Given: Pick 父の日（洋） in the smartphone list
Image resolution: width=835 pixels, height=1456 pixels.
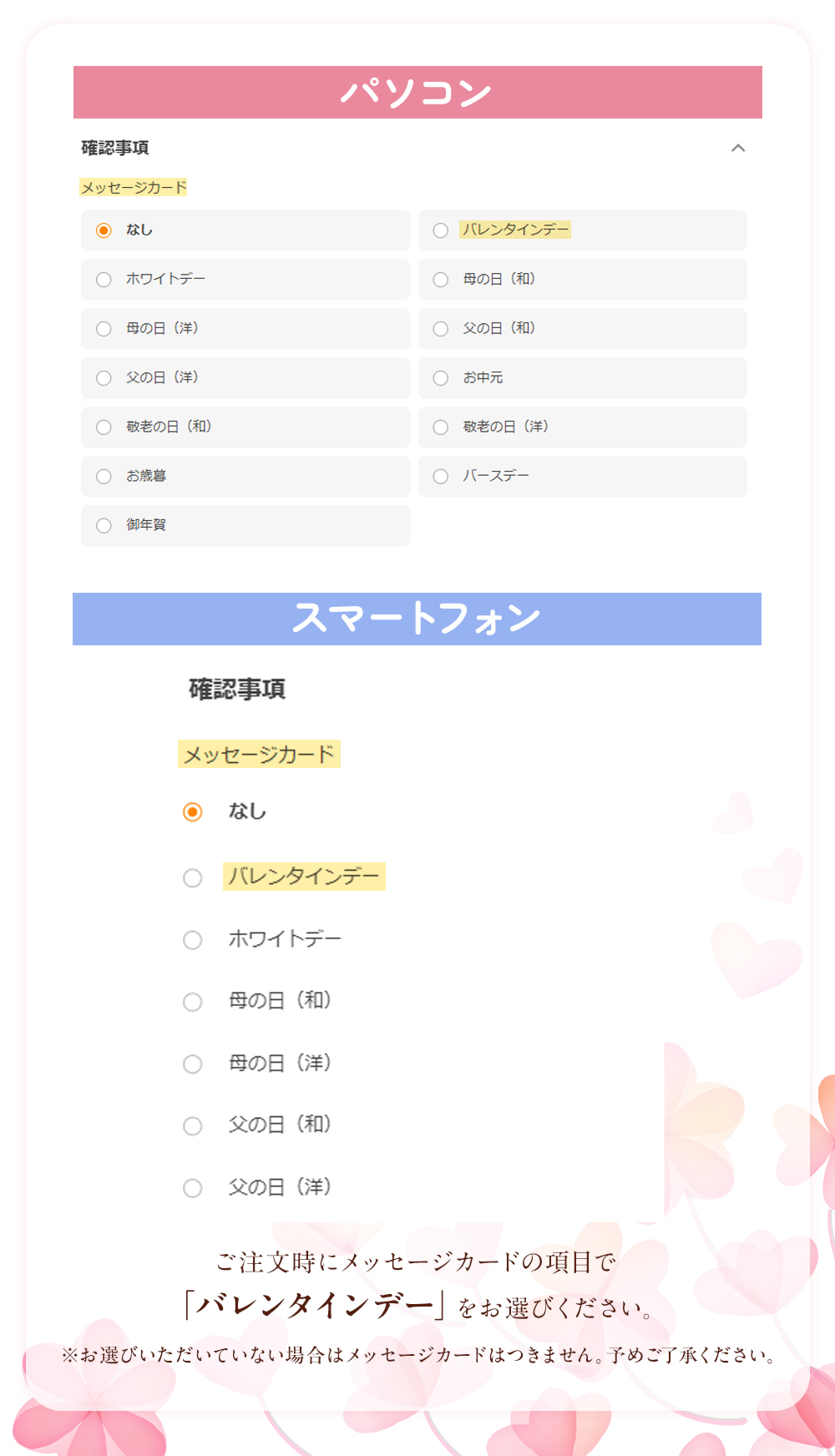Looking at the screenshot, I should click(193, 1188).
